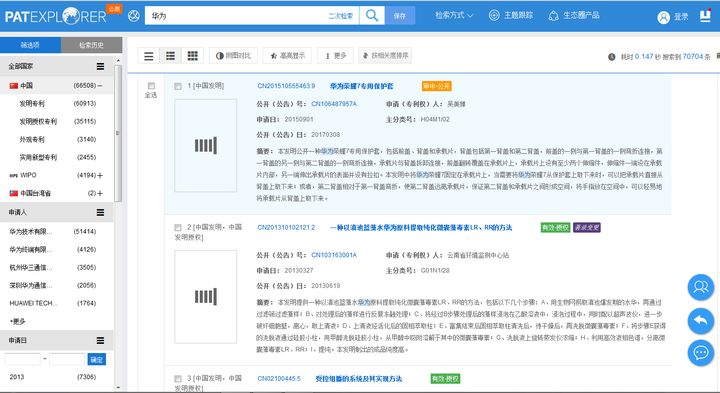Viewport: 720px width, 393px height.
Task: Toggle the 申请人 section menu icon
Action: (x=100, y=212)
